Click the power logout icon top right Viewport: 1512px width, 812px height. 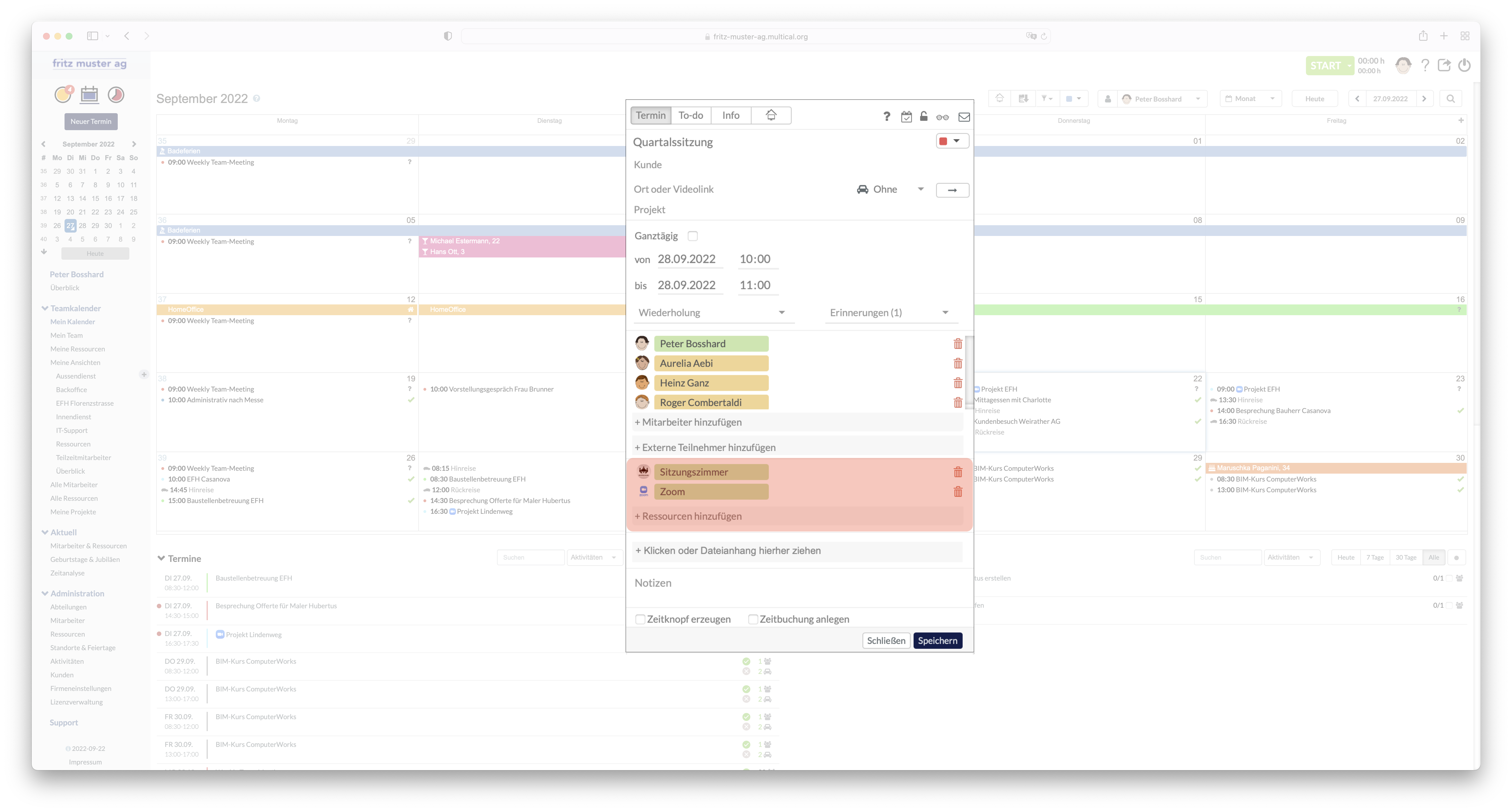click(x=1464, y=65)
